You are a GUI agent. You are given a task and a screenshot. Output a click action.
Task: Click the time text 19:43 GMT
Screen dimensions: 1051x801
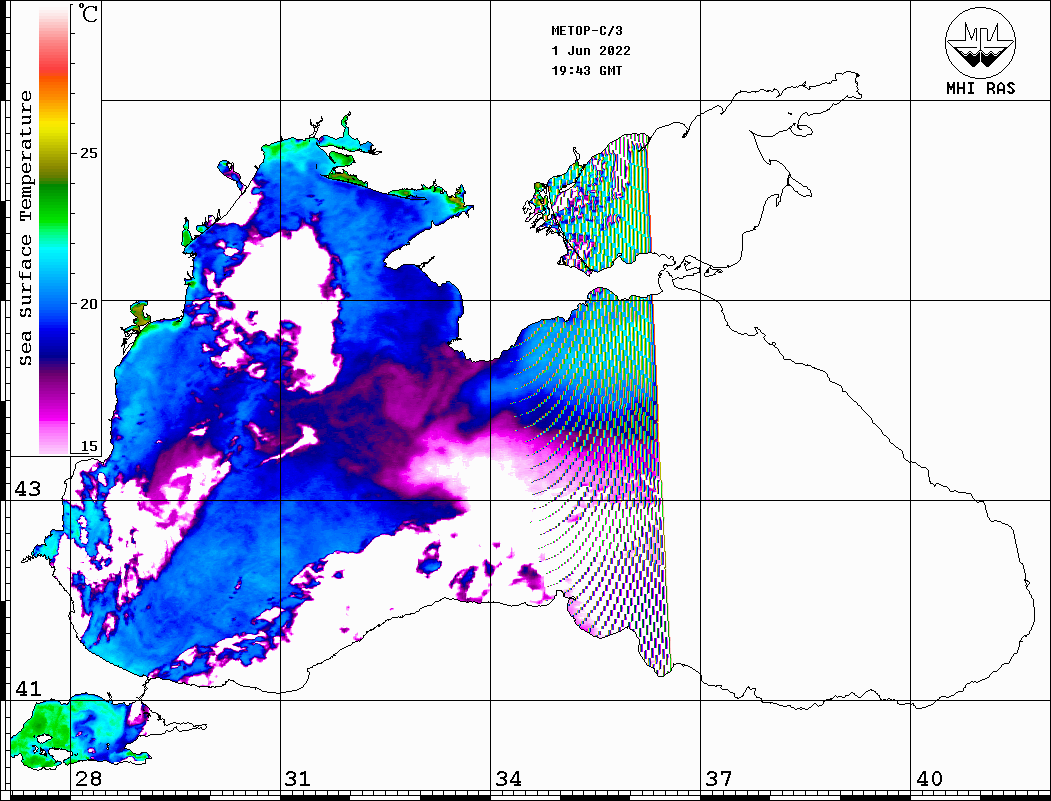pos(586,71)
